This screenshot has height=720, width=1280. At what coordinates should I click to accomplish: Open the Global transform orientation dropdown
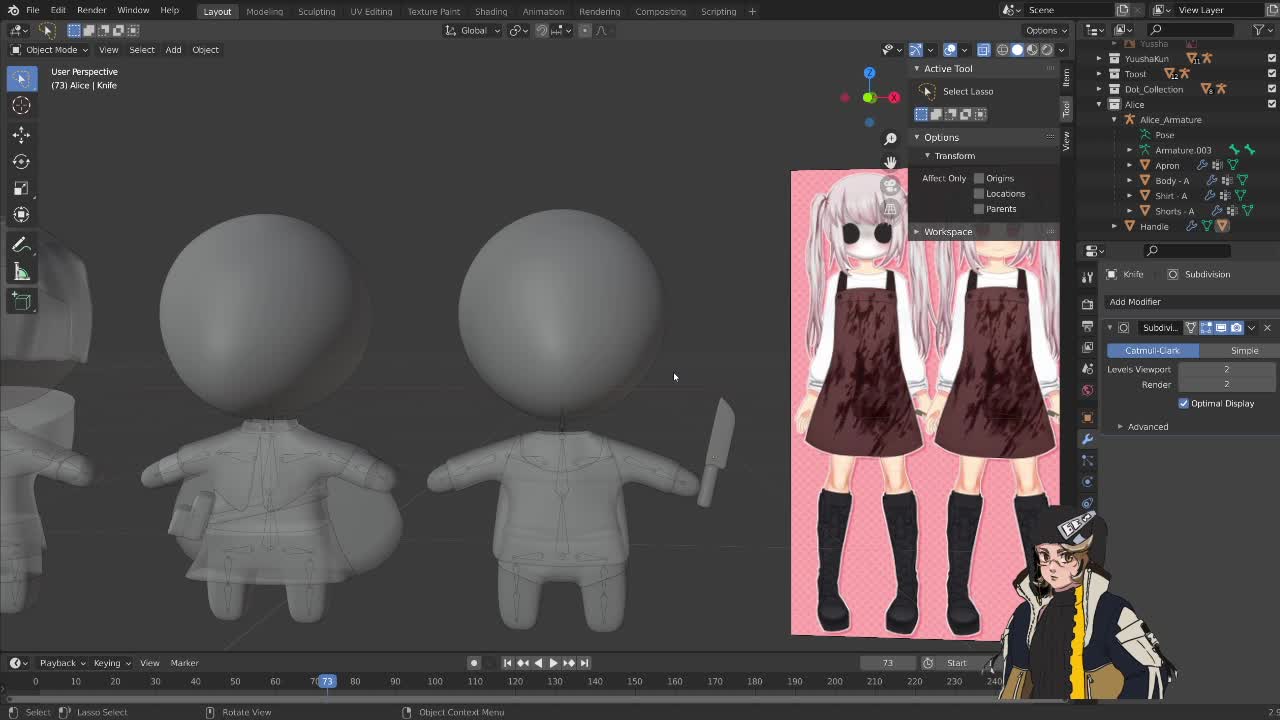(473, 30)
